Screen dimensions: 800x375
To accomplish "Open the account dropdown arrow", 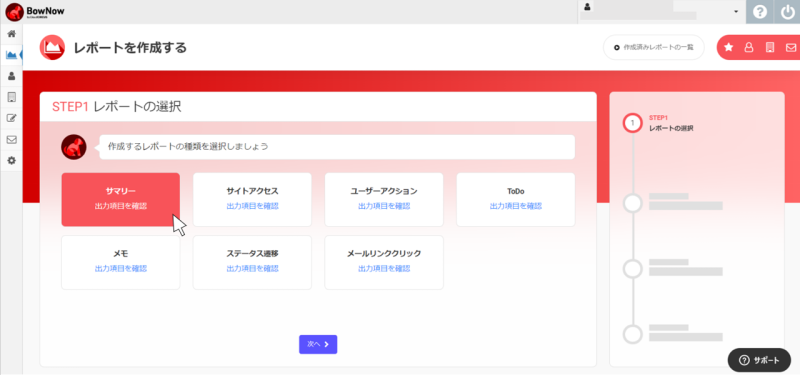I will [x=736, y=12].
